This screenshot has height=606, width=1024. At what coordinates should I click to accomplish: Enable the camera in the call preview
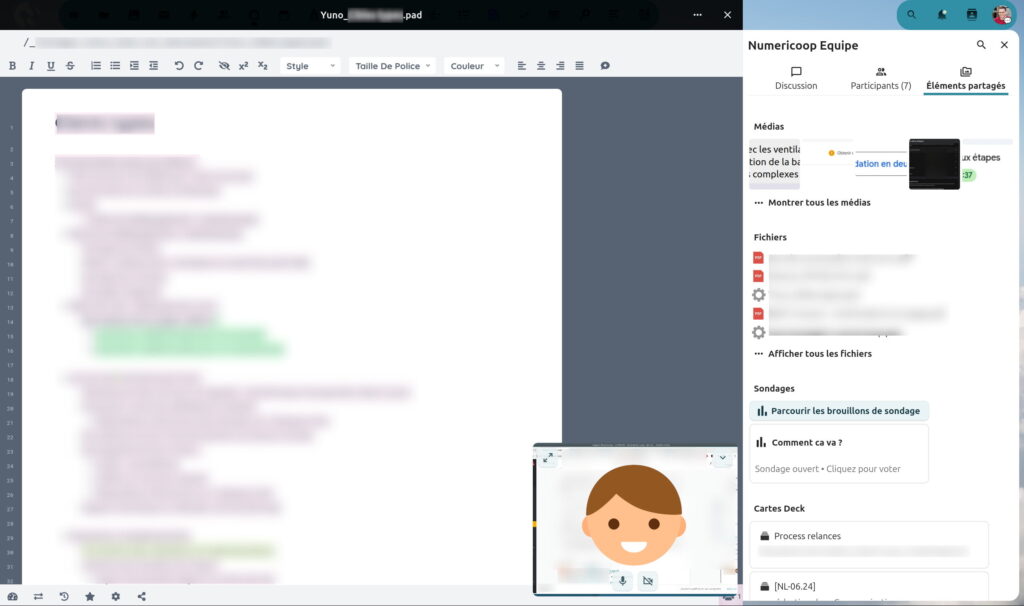(x=648, y=581)
